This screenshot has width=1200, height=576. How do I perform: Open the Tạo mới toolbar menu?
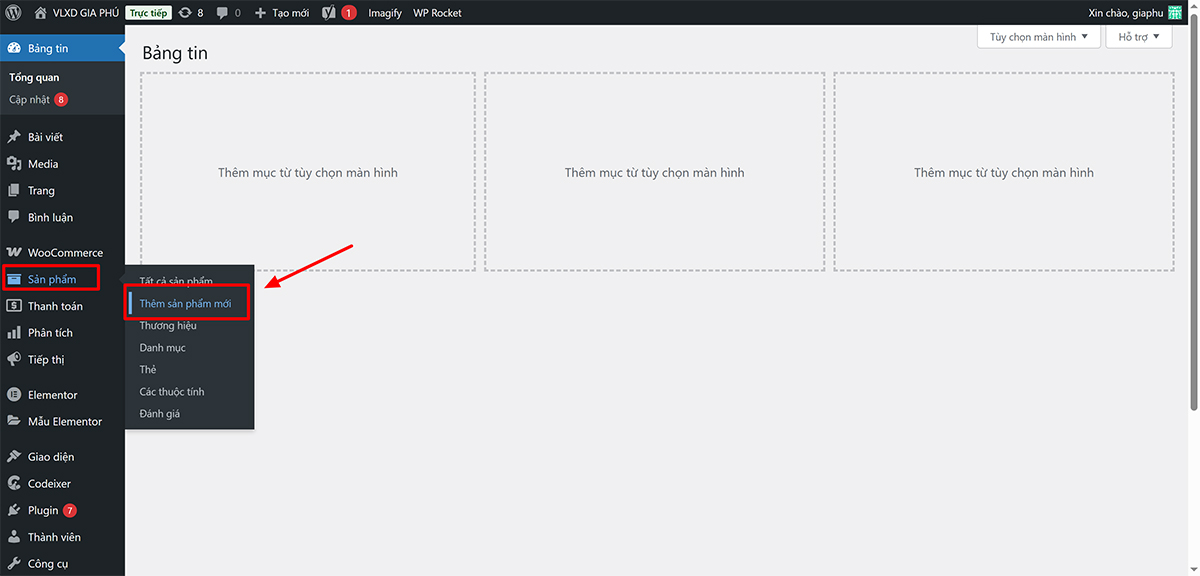click(x=282, y=13)
